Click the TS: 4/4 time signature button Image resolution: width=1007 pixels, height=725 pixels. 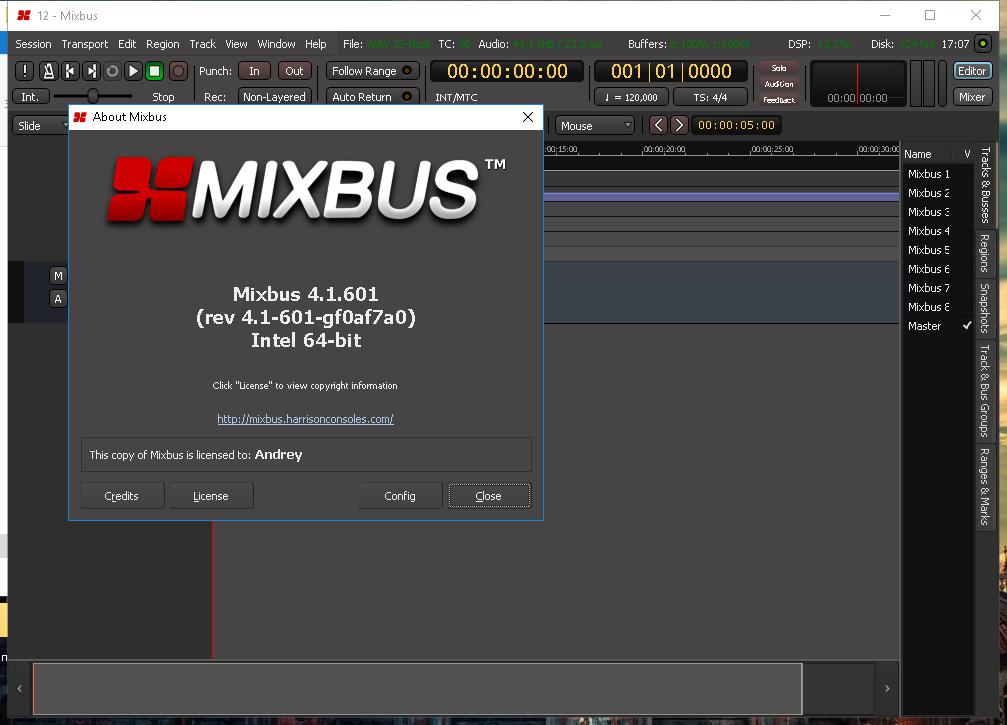pos(710,97)
